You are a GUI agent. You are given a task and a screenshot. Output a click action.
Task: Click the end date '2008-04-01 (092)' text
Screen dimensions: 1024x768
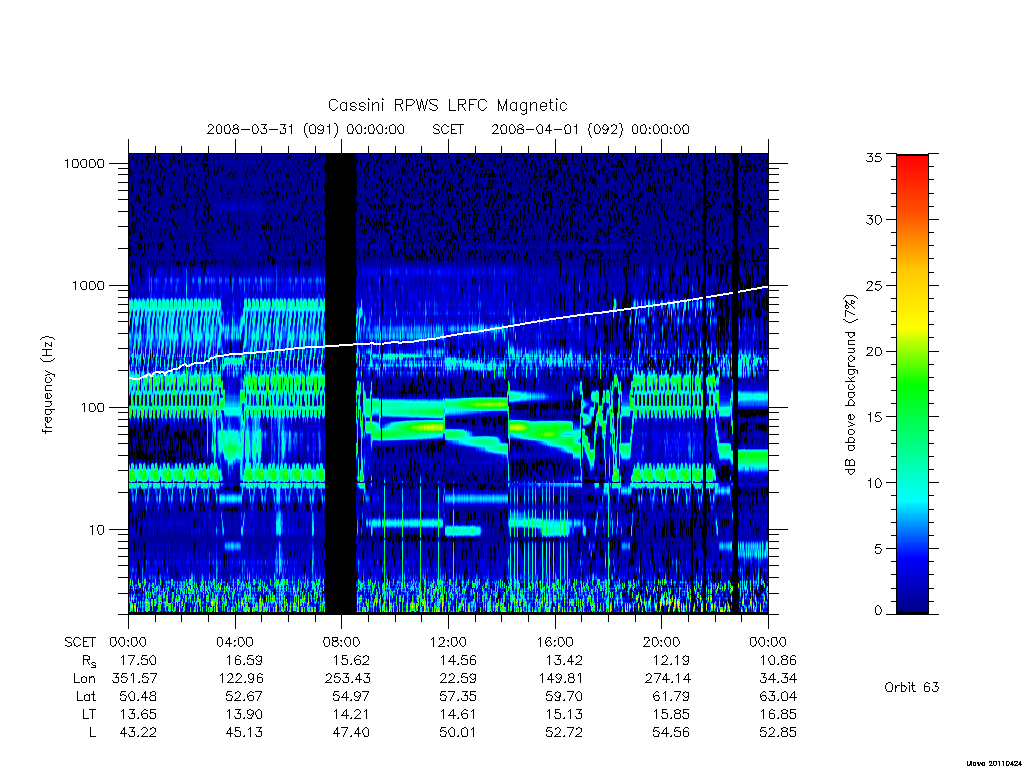pos(557,129)
